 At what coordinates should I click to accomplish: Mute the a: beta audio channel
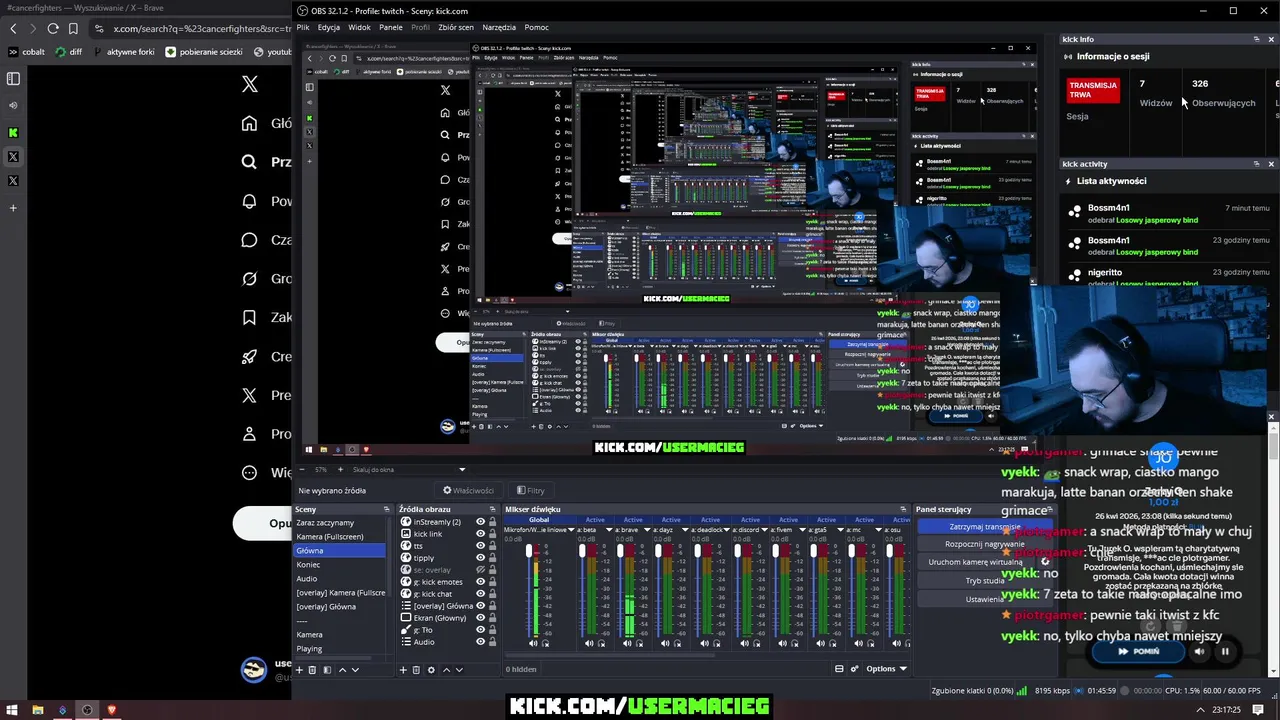(589, 644)
